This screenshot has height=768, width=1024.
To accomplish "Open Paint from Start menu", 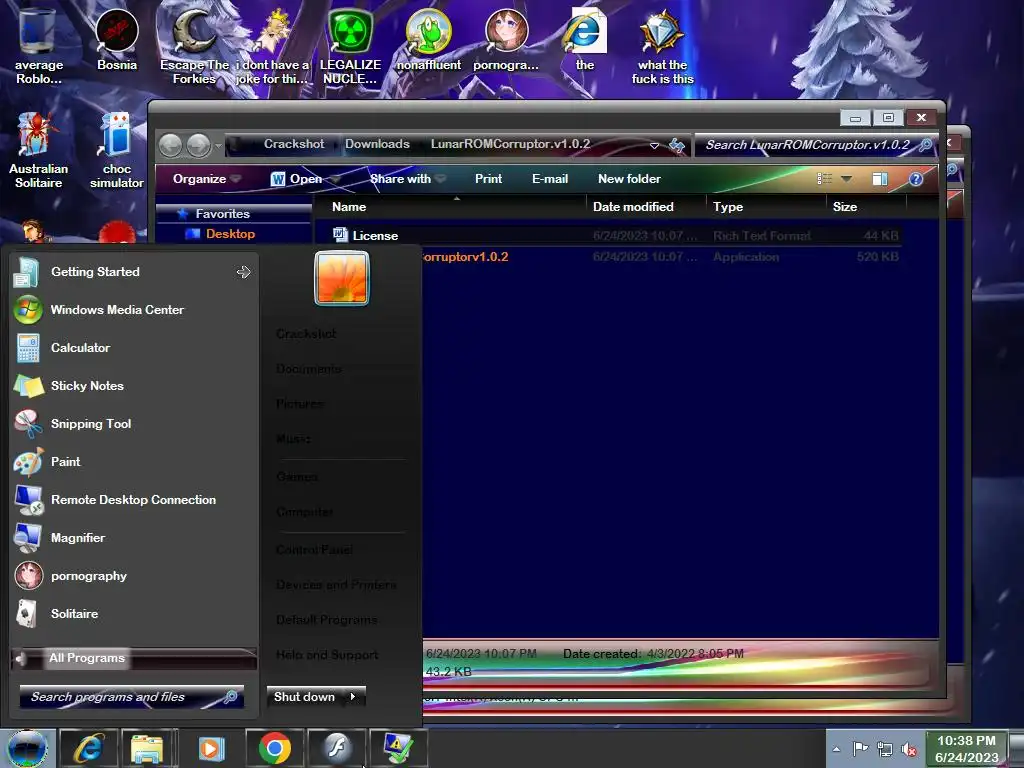I will click(x=133, y=462).
